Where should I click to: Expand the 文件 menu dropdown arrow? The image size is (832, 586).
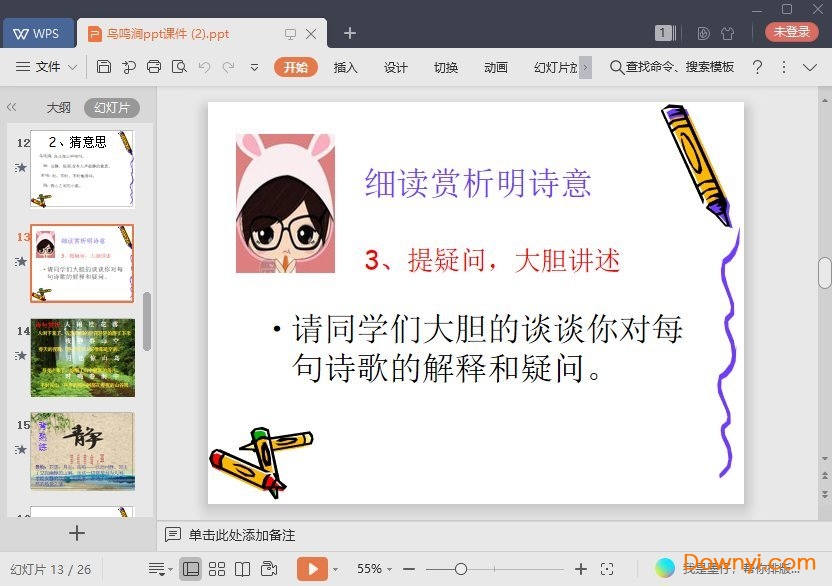click(73, 67)
